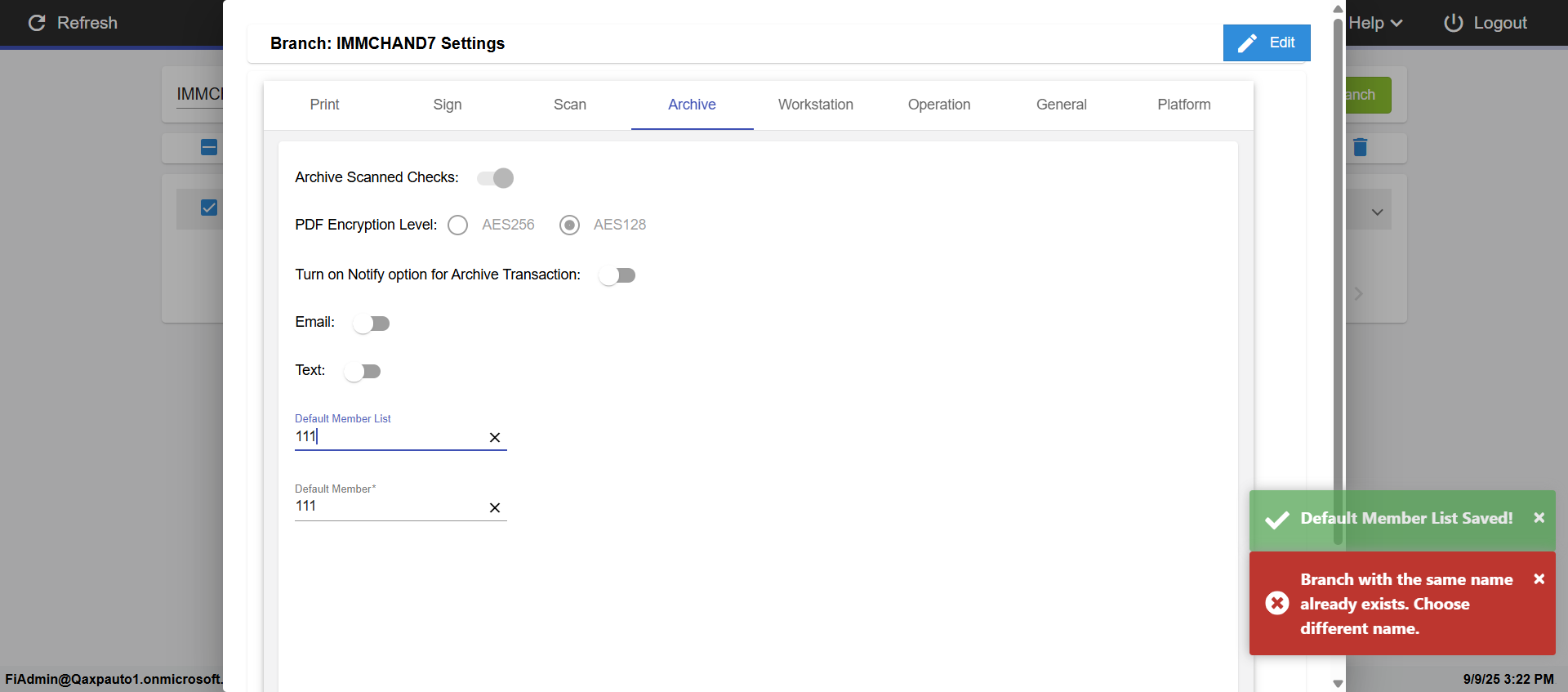
Task: Switch to the General tab
Action: click(x=1062, y=105)
